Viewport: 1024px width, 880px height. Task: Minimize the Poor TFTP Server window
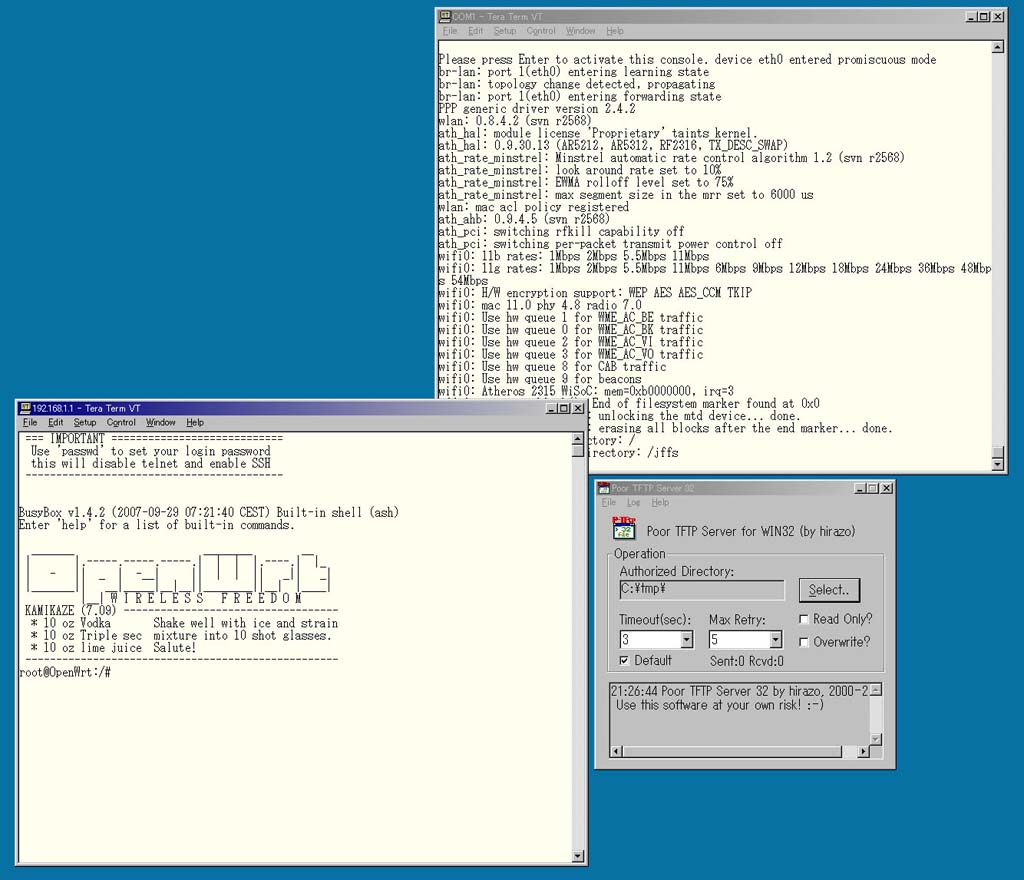coord(860,488)
